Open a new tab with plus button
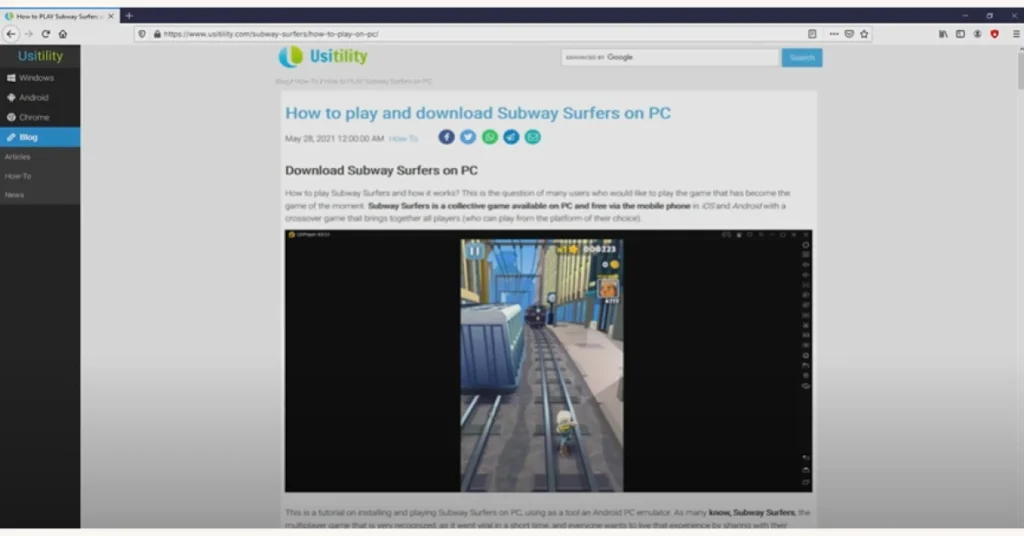The width and height of the screenshot is (1024, 536). point(129,16)
